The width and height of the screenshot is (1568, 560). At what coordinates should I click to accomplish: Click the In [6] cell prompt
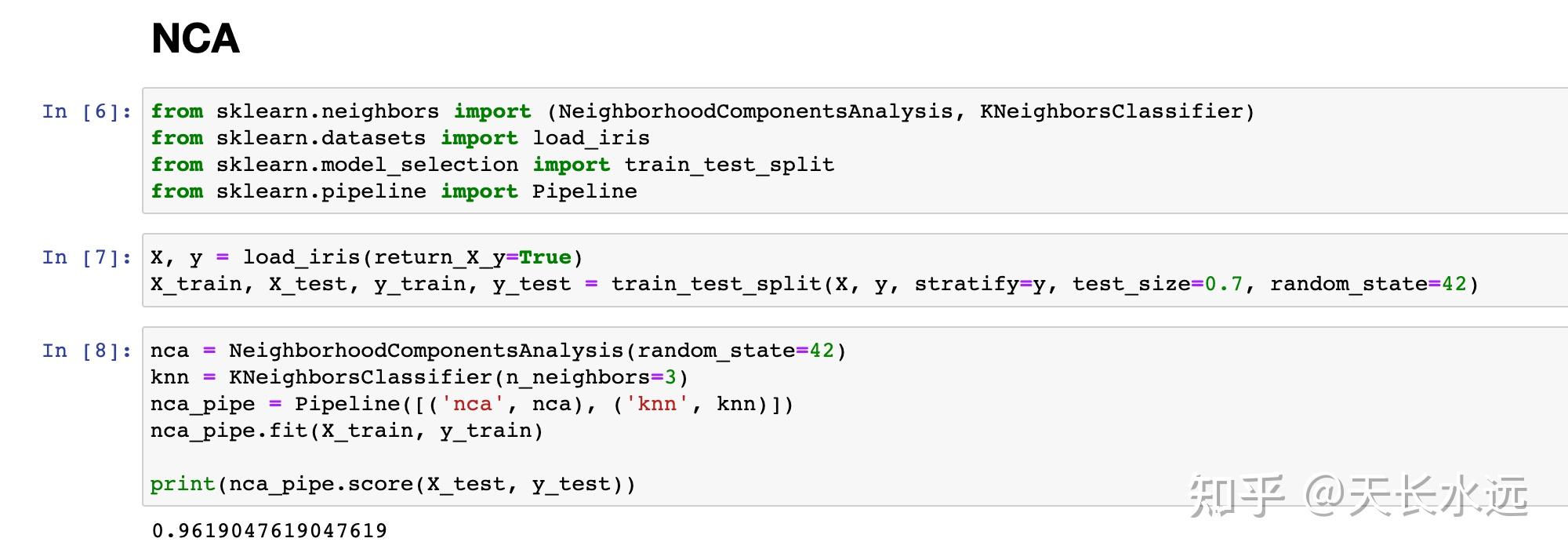(87, 111)
